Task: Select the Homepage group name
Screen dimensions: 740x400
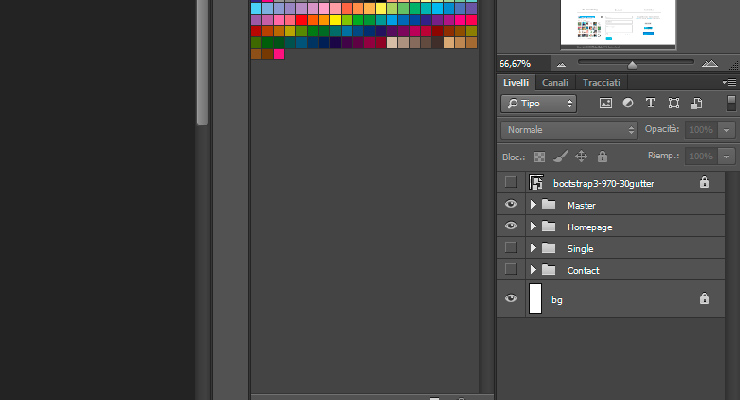Action: point(589,227)
